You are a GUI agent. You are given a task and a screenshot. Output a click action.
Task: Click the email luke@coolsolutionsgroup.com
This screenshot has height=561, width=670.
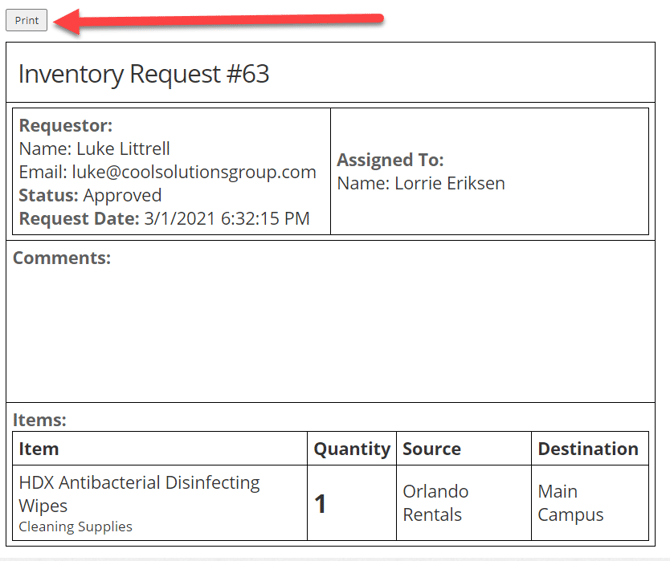[193, 172]
